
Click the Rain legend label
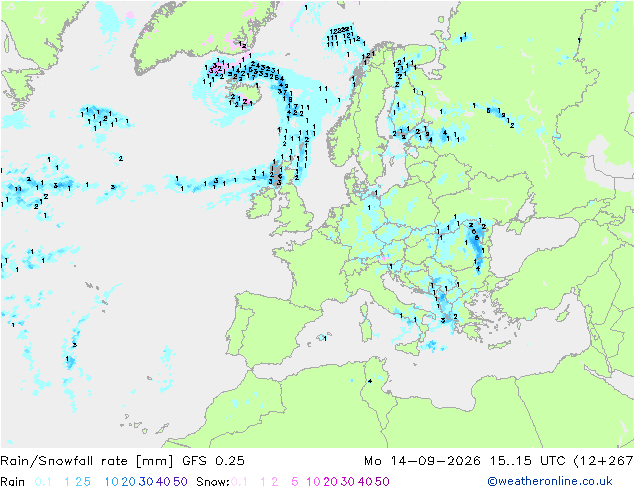coord(13,482)
